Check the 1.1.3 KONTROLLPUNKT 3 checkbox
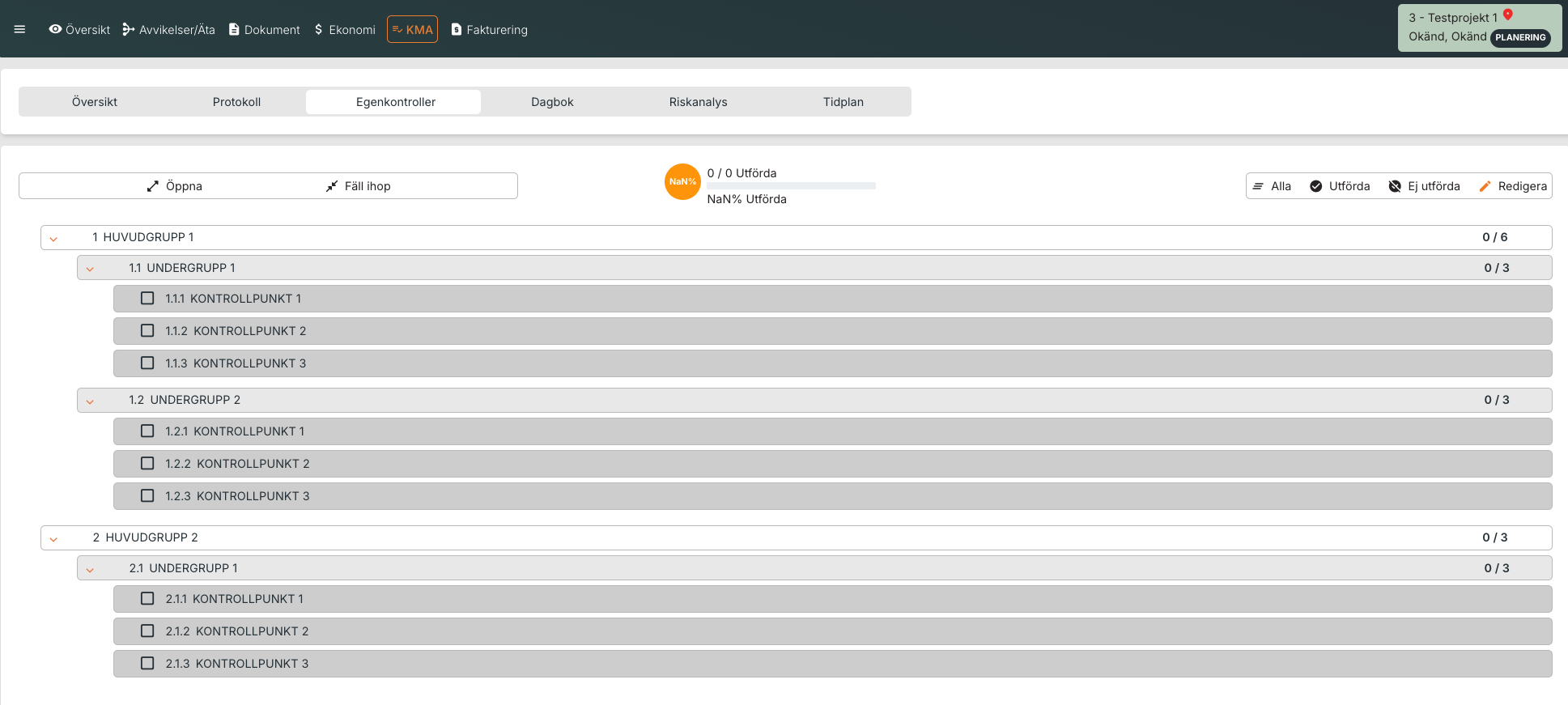1568x705 pixels. [x=147, y=363]
